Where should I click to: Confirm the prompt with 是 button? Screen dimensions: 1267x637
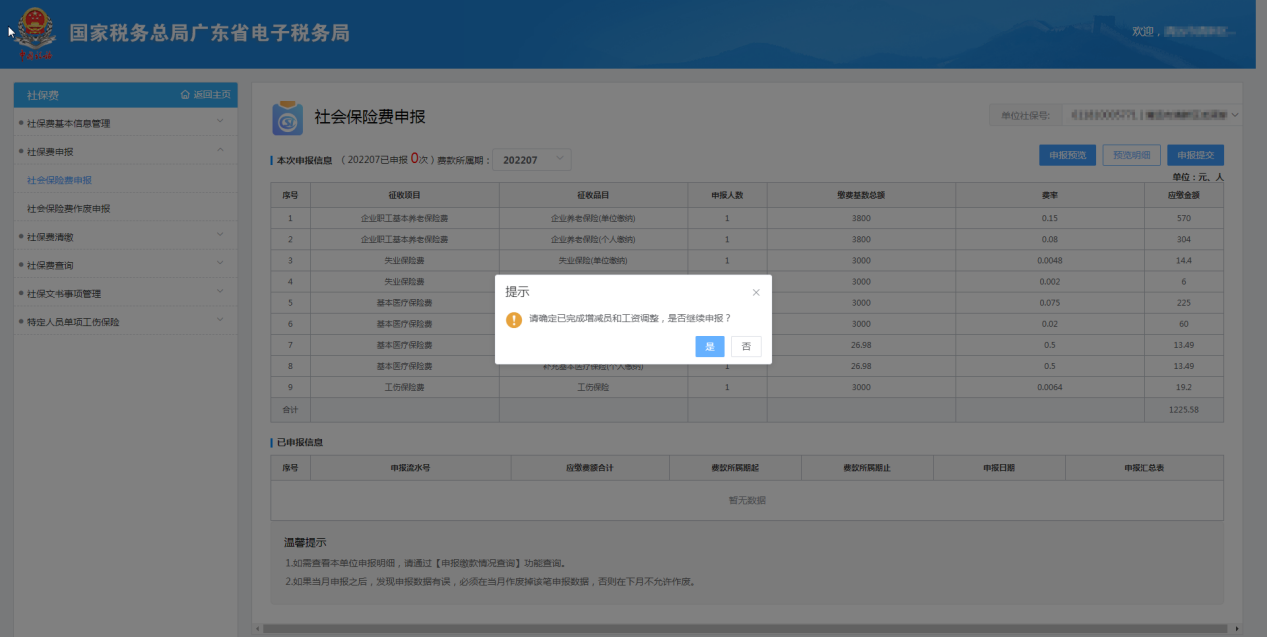(709, 346)
